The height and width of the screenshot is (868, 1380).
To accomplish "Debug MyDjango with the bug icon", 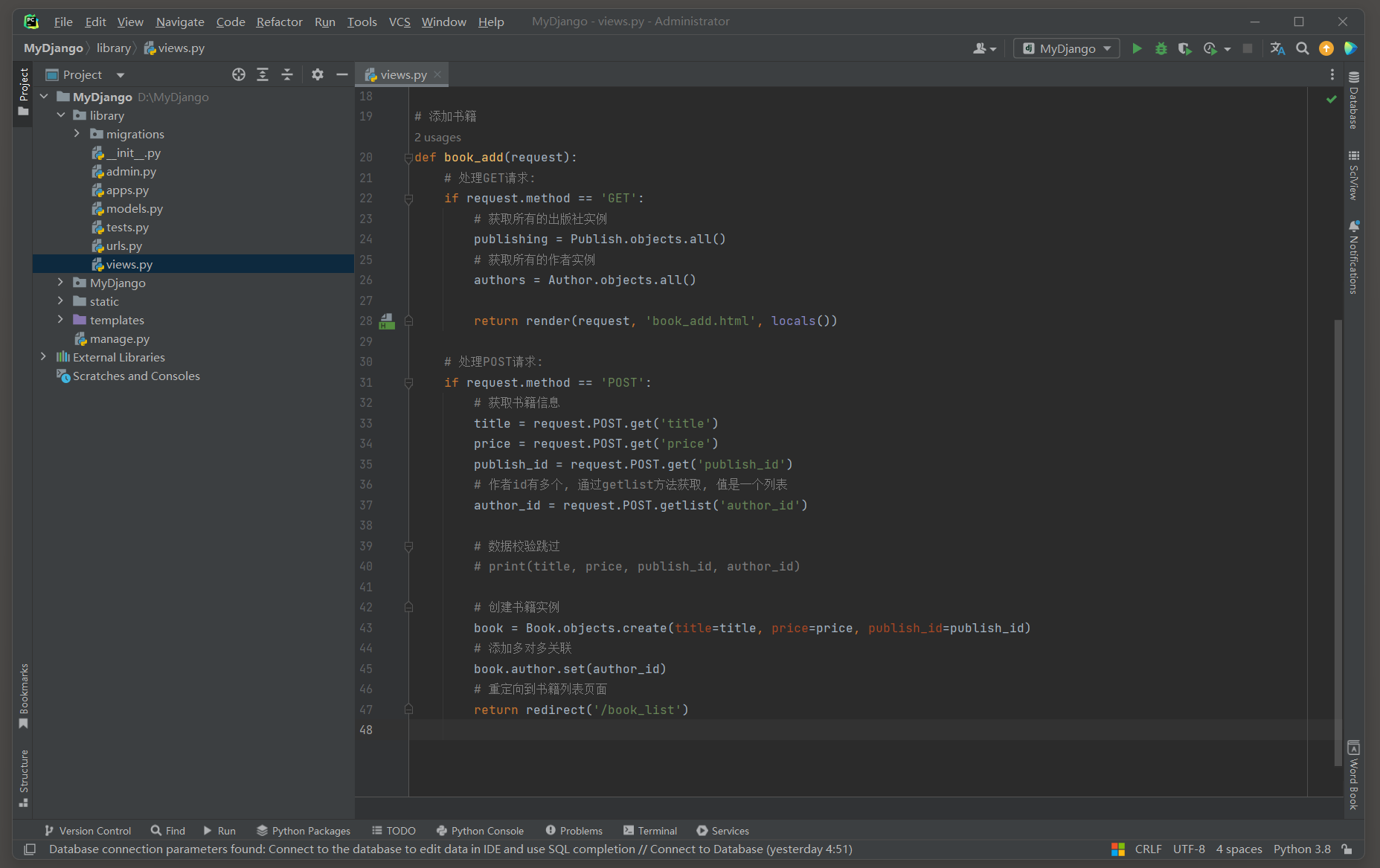I will (x=1161, y=48).
